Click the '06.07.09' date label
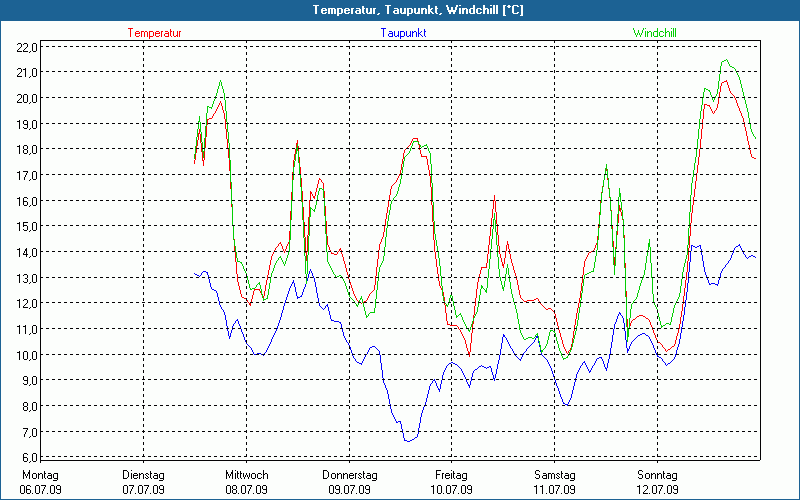Screen dimensions: 800x500 click(40, 490)
